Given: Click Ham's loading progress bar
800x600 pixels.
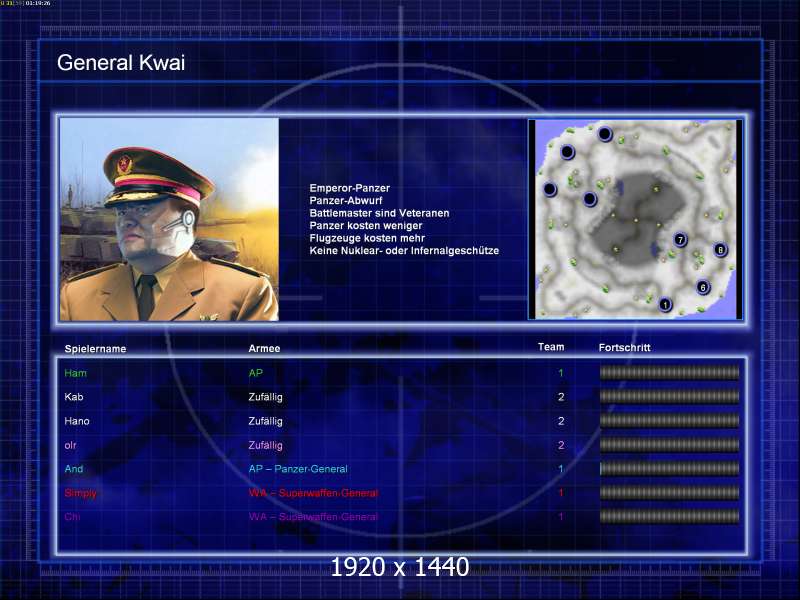Looking at the screenshot, I should pyautogui.click(x=669, y=373).
